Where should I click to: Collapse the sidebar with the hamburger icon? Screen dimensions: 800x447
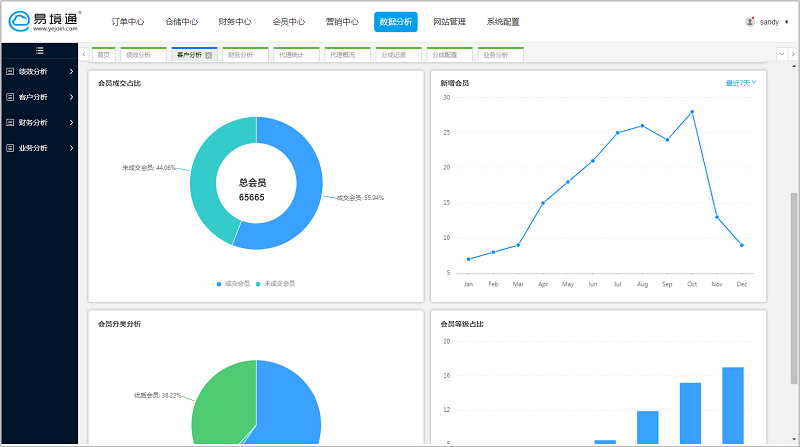pyautogui.click(x=39, y=50)
